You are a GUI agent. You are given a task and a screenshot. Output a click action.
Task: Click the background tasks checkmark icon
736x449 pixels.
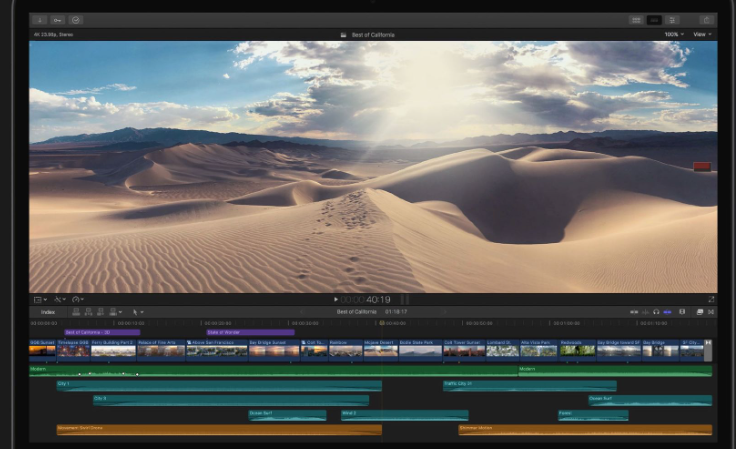tap(76, 20)
